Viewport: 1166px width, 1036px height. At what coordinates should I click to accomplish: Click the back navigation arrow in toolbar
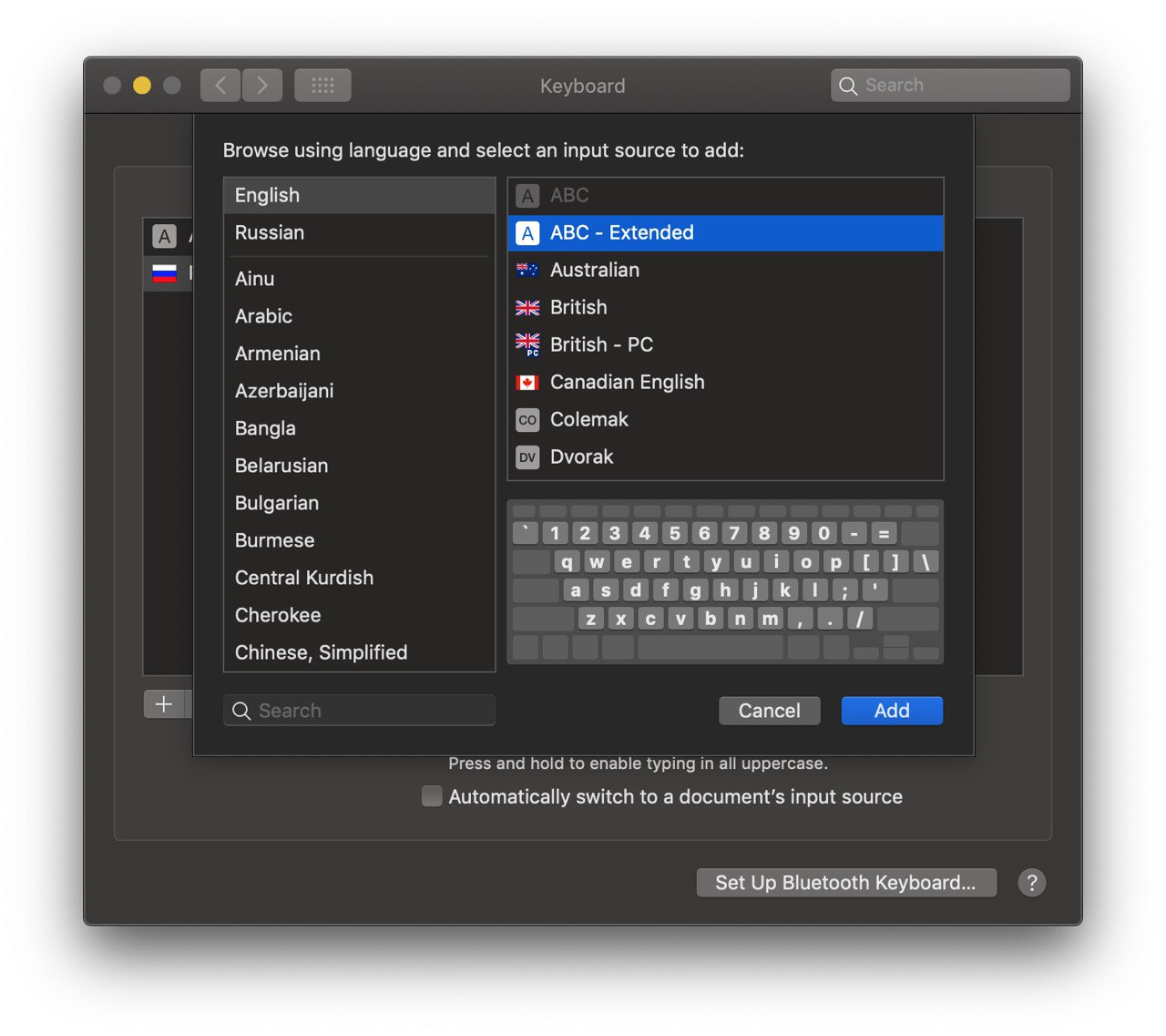tap(220, 86)
